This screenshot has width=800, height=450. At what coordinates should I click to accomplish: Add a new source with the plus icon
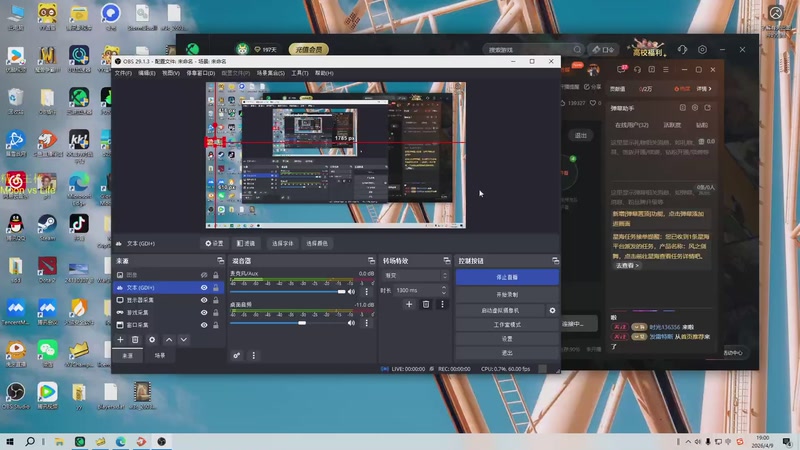point(120,340)
